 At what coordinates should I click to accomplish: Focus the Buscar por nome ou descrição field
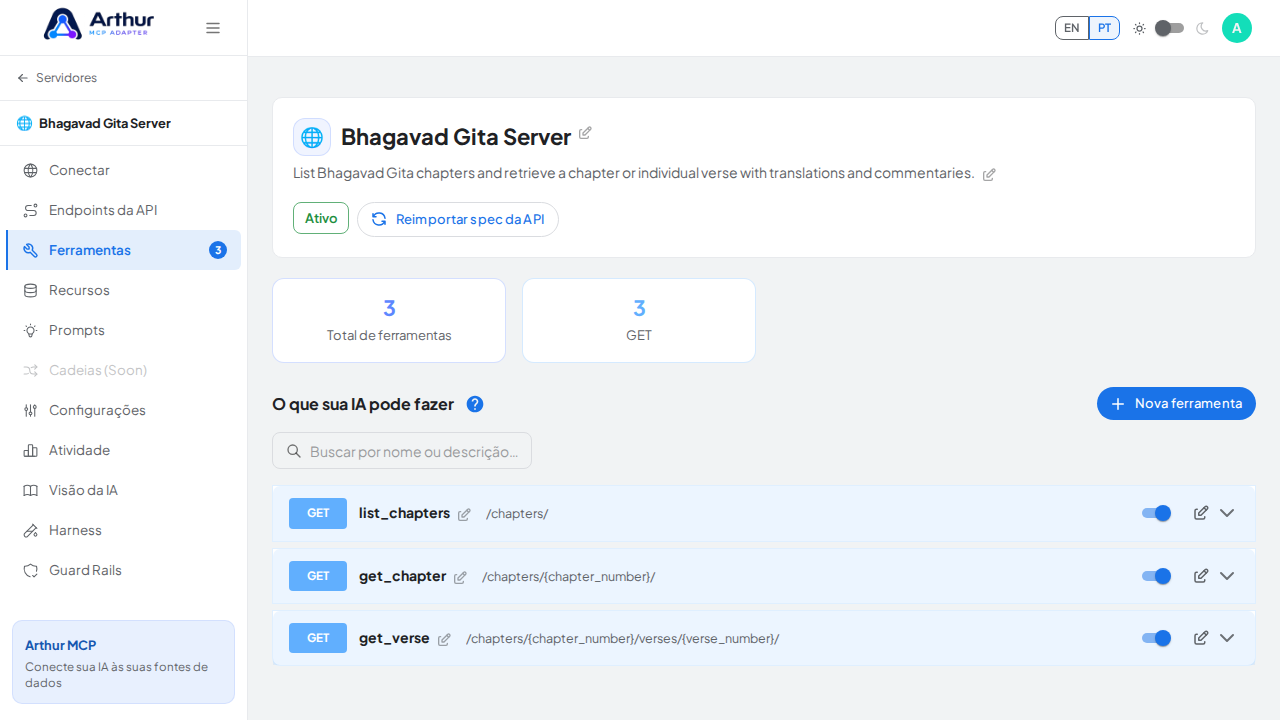coord(402,451)
